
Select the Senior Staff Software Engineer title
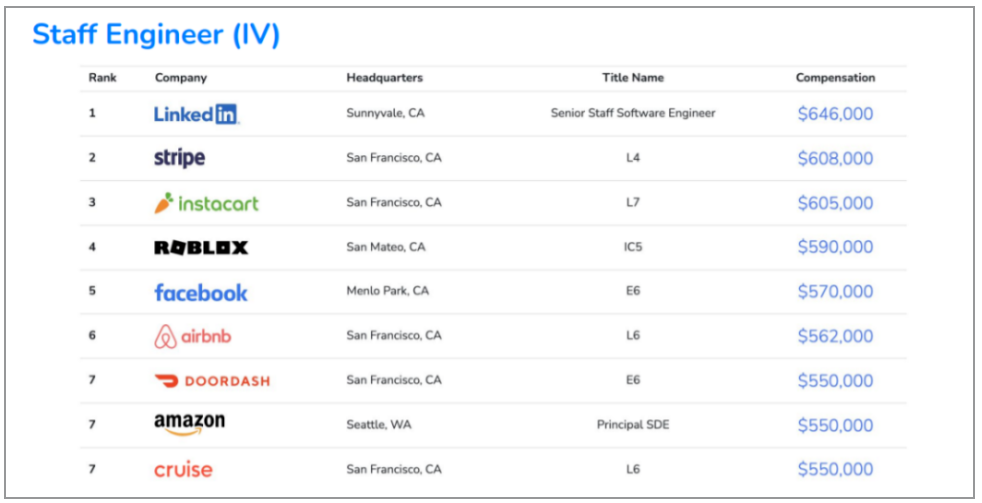point(633,113)
